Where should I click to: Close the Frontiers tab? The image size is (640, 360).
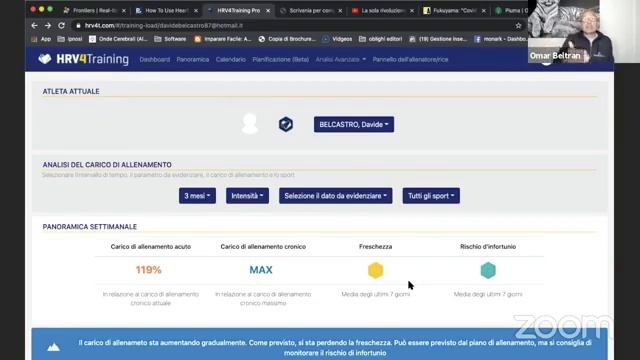[x=124, y=11]
